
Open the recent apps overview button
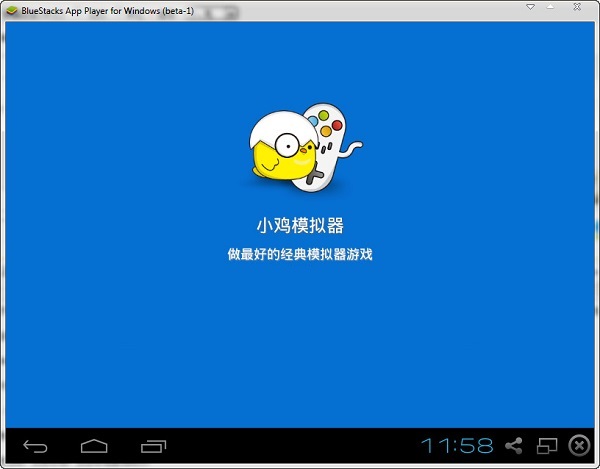click(x=153, y=446)
